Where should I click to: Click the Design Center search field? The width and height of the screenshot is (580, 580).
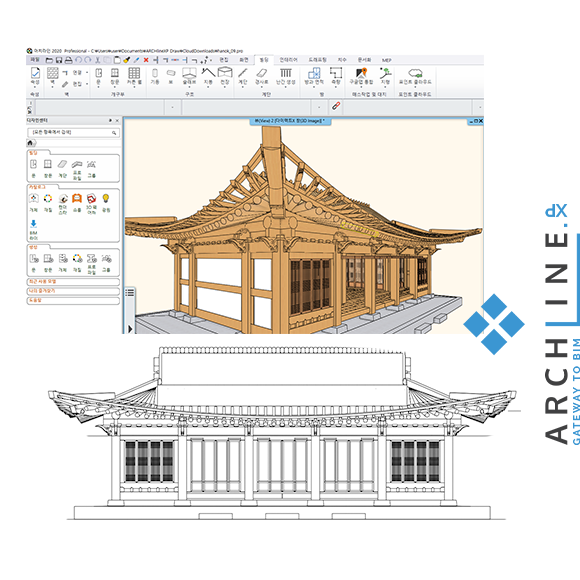coord(73,132)
